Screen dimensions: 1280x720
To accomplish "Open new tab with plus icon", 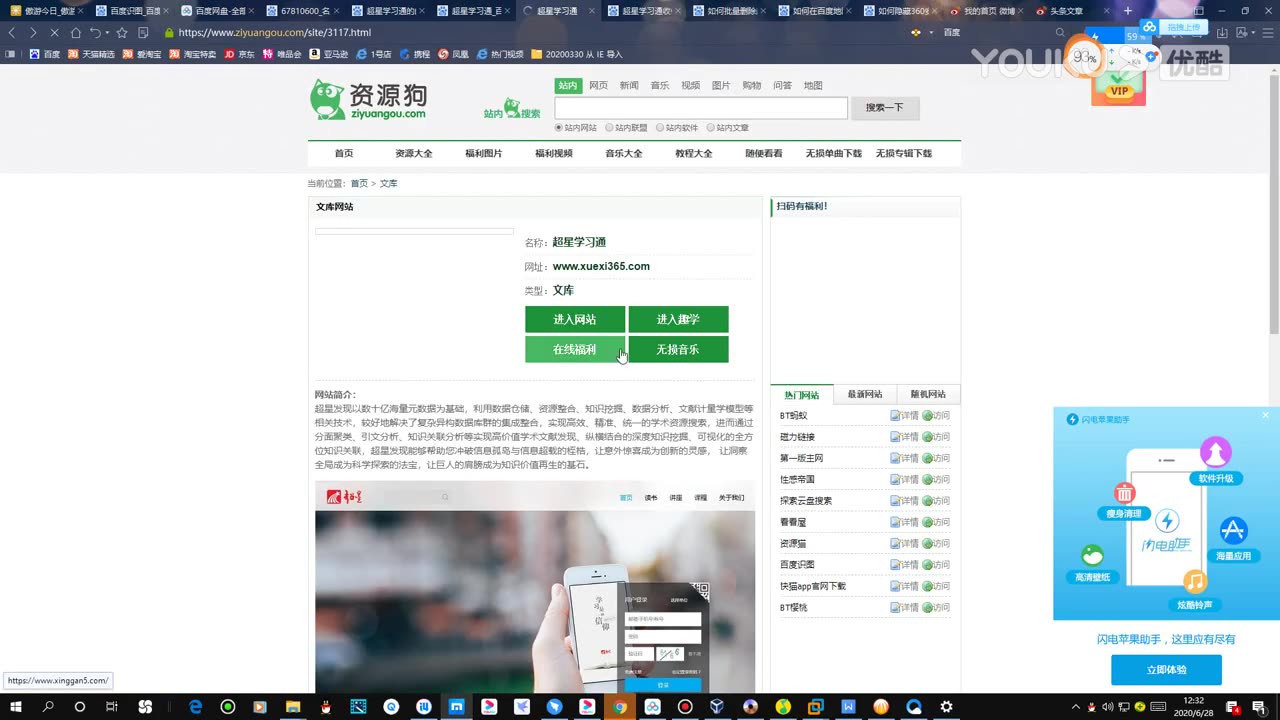I will [x=1128, y=11].
